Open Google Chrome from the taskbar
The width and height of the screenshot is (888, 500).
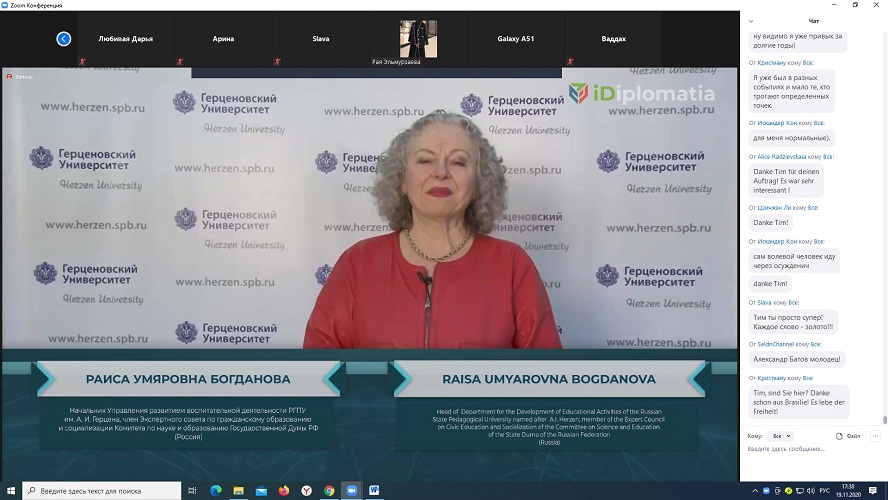329,491
